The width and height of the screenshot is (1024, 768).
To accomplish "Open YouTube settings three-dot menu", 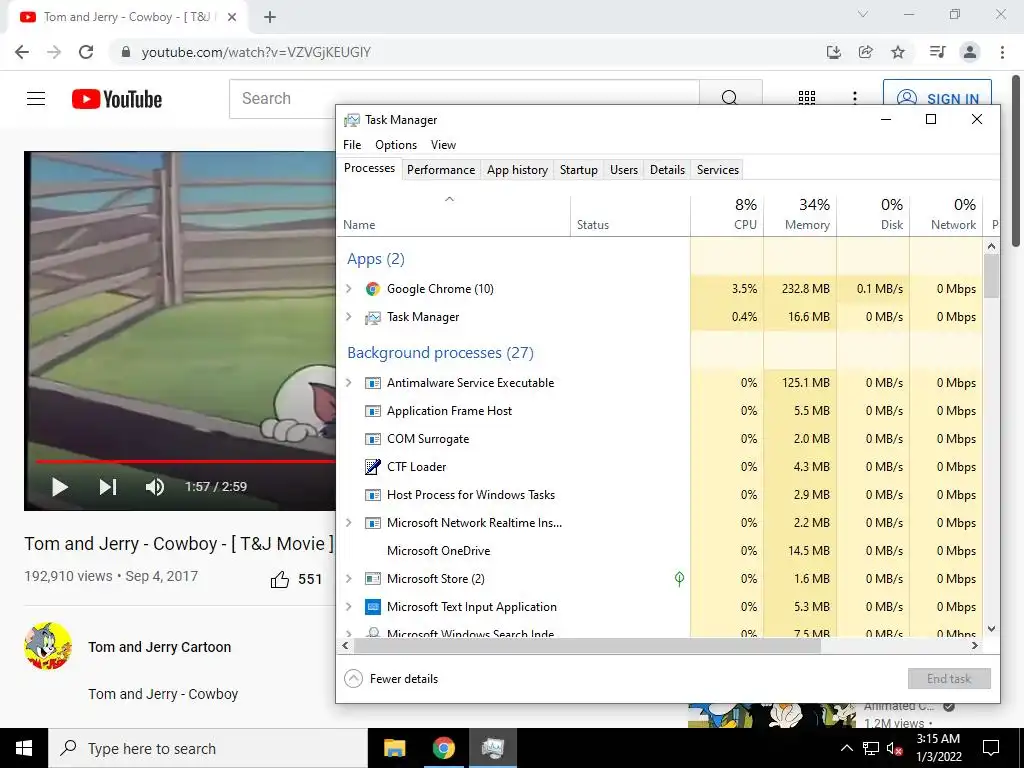I will coord(854,98).
